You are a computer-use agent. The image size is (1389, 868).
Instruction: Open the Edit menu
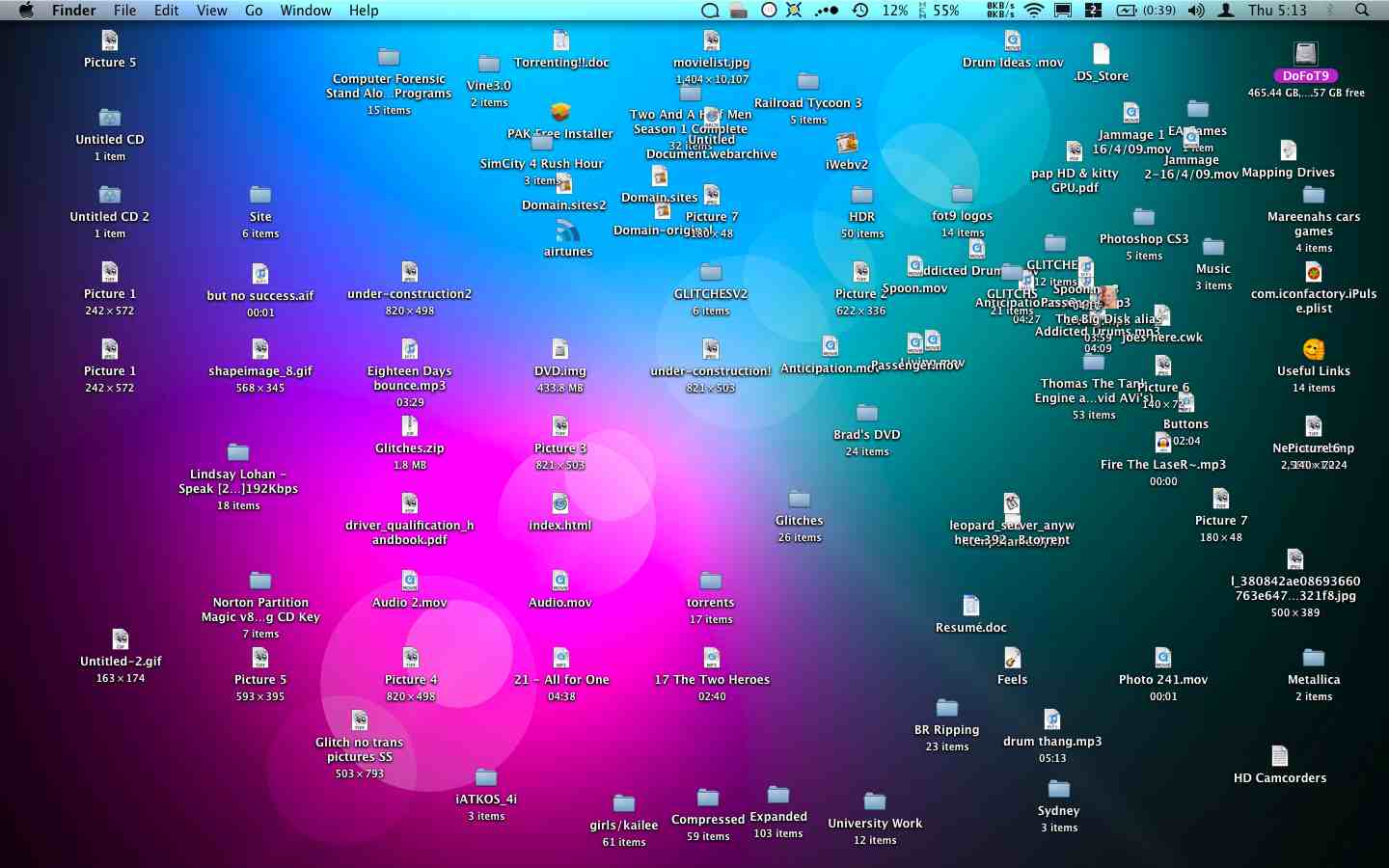(x=167, y=11)
